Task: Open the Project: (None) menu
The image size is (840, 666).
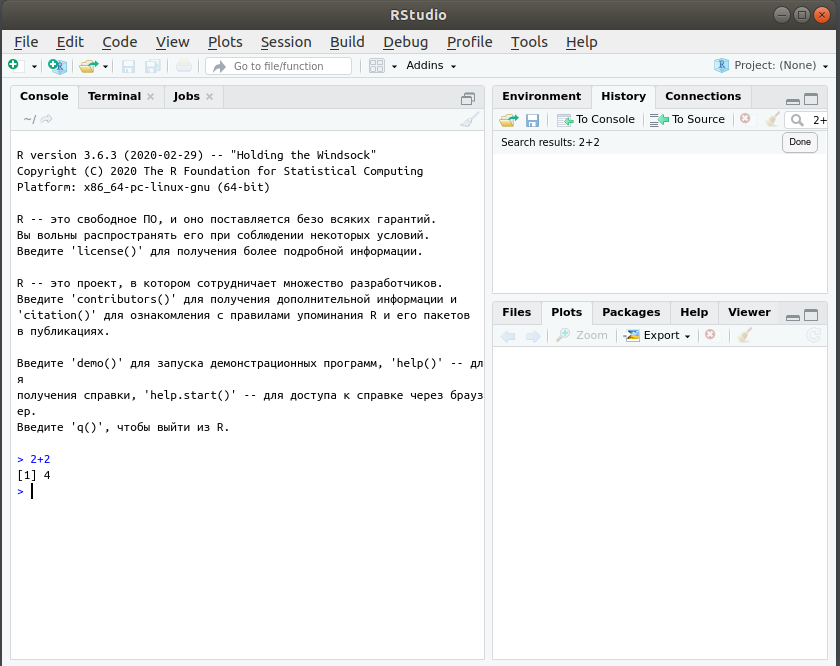Action: [x=771, y=65]
